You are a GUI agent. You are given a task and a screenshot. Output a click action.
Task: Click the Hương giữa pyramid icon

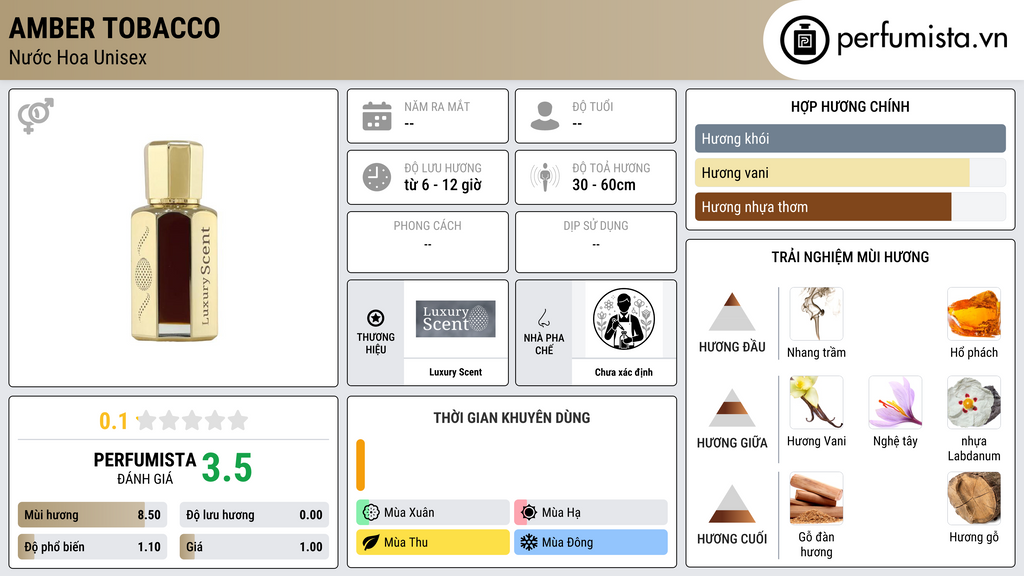[732, 408]
